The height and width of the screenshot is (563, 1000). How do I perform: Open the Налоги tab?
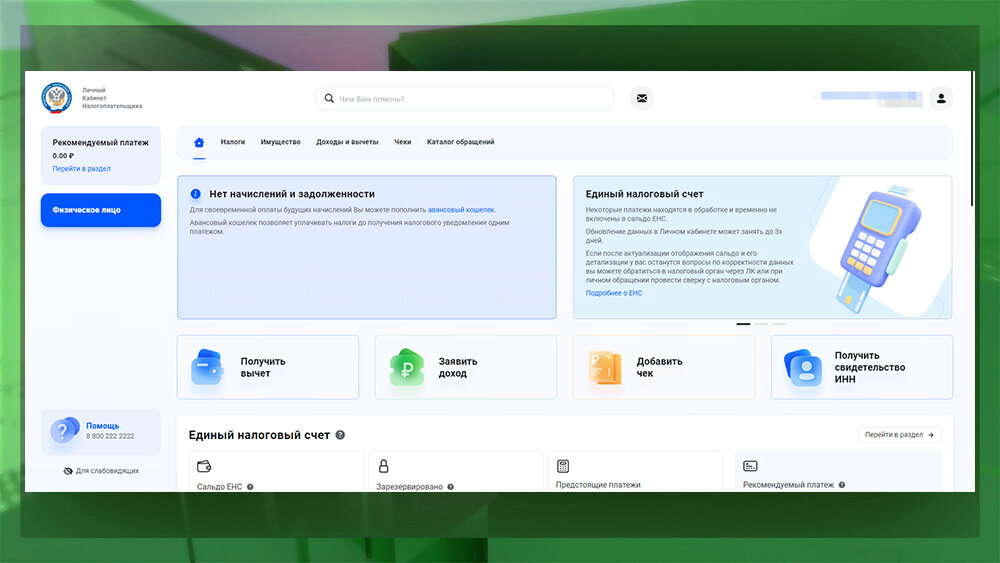pos(233,142)
